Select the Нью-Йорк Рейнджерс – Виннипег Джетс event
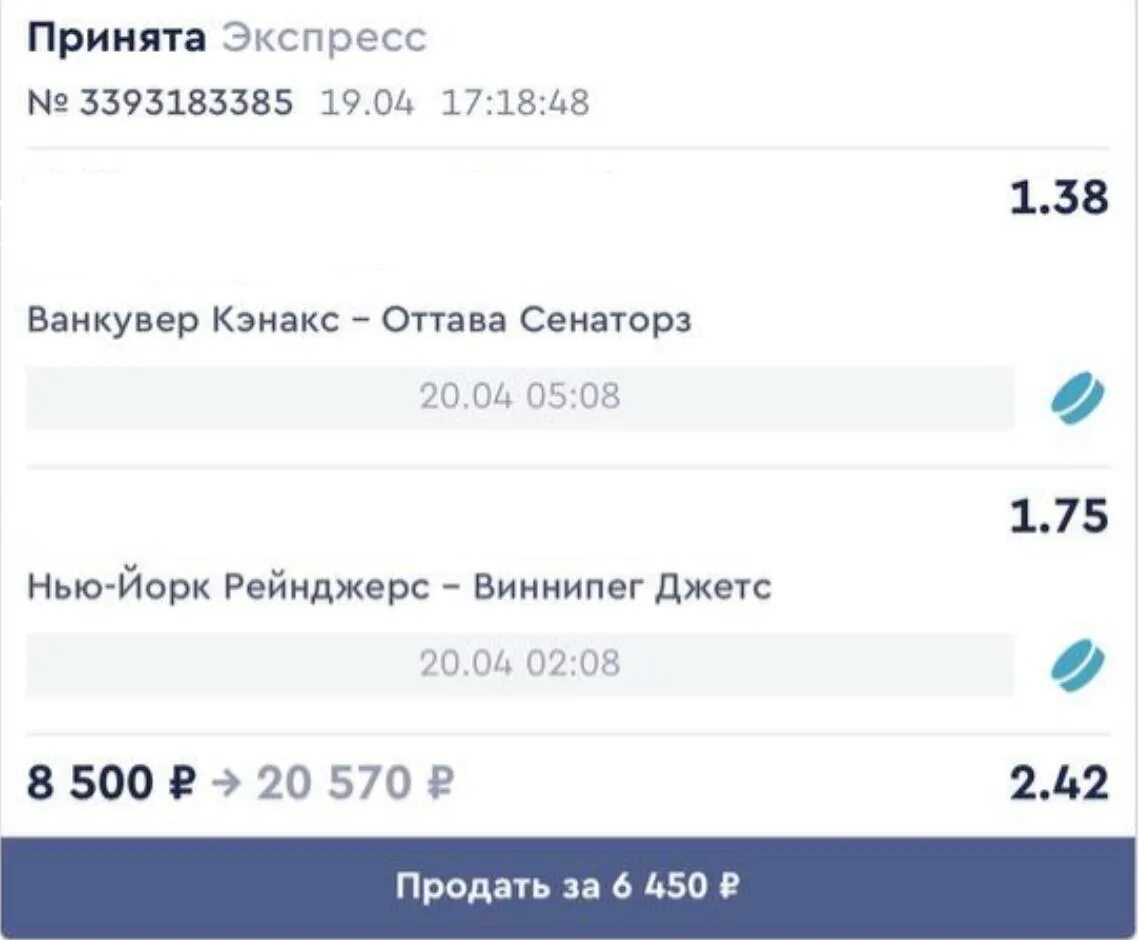The width and height of the screenshot is (1138, 940). pyautogui.click(x=399, y=587)
